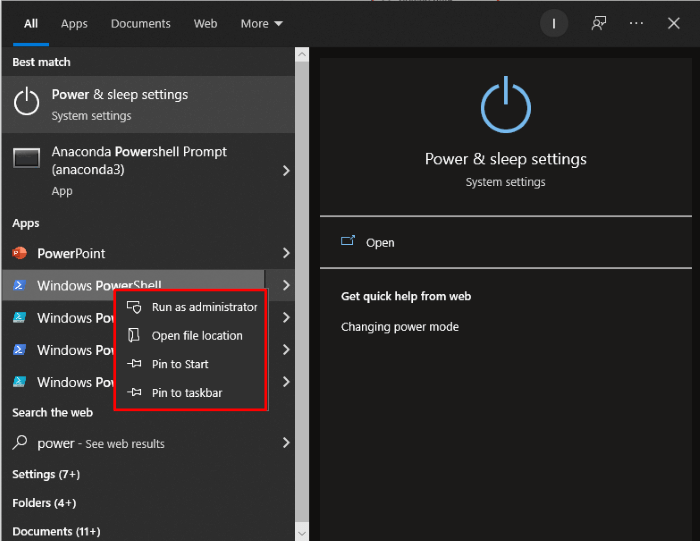Click the Open launch icon in preview pane

(348, 241)
